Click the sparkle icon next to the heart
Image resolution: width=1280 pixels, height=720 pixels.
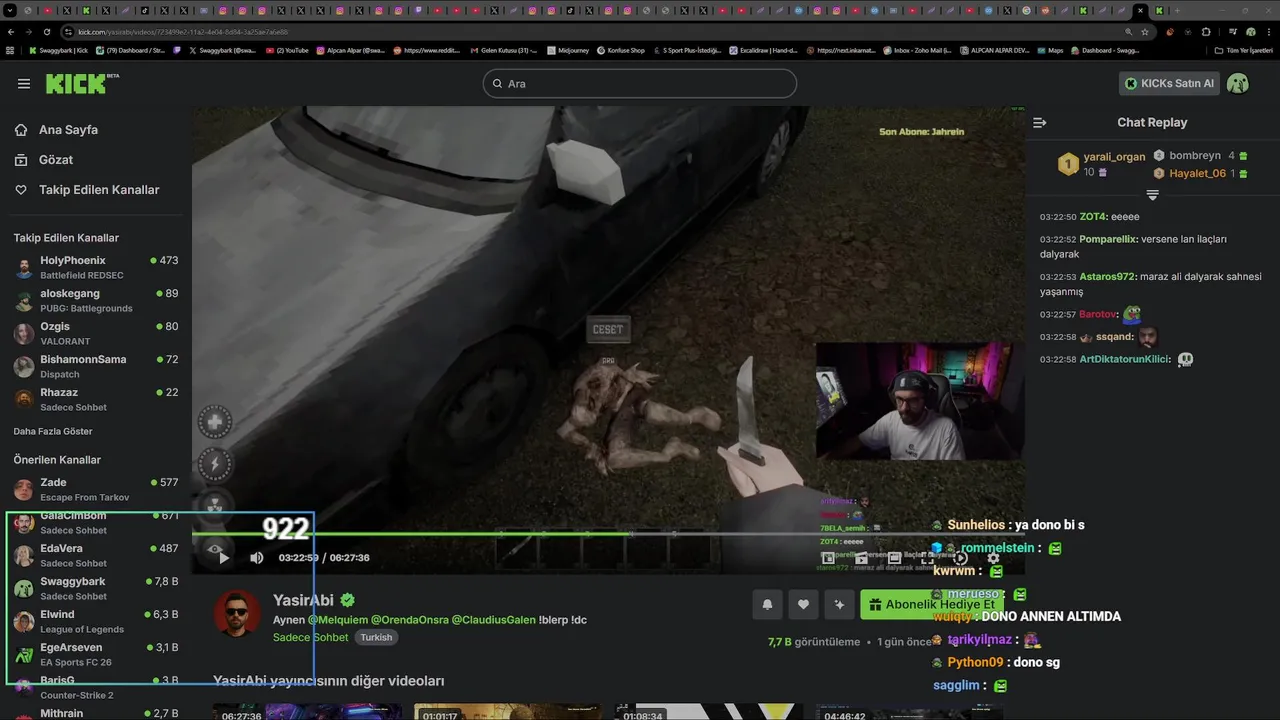point(839,604)
